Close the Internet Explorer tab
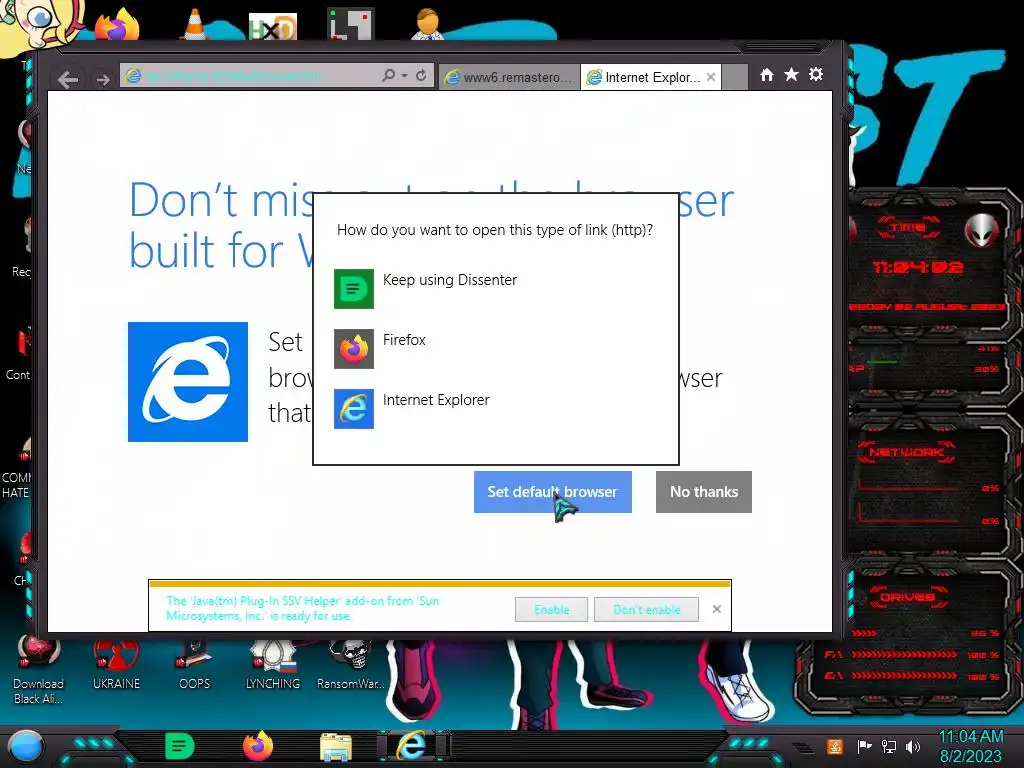This screenshot has width=1024, height=768. point(711,77)
